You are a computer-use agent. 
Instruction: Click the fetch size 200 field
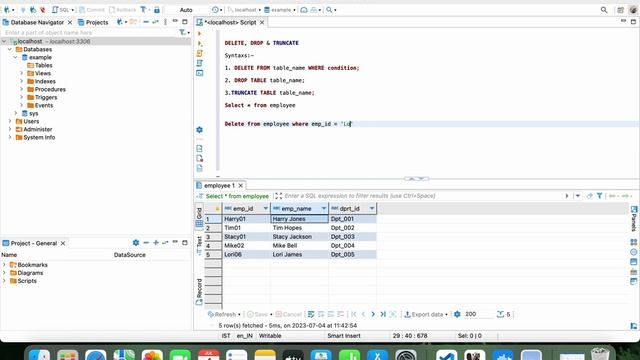click(478, 314)
